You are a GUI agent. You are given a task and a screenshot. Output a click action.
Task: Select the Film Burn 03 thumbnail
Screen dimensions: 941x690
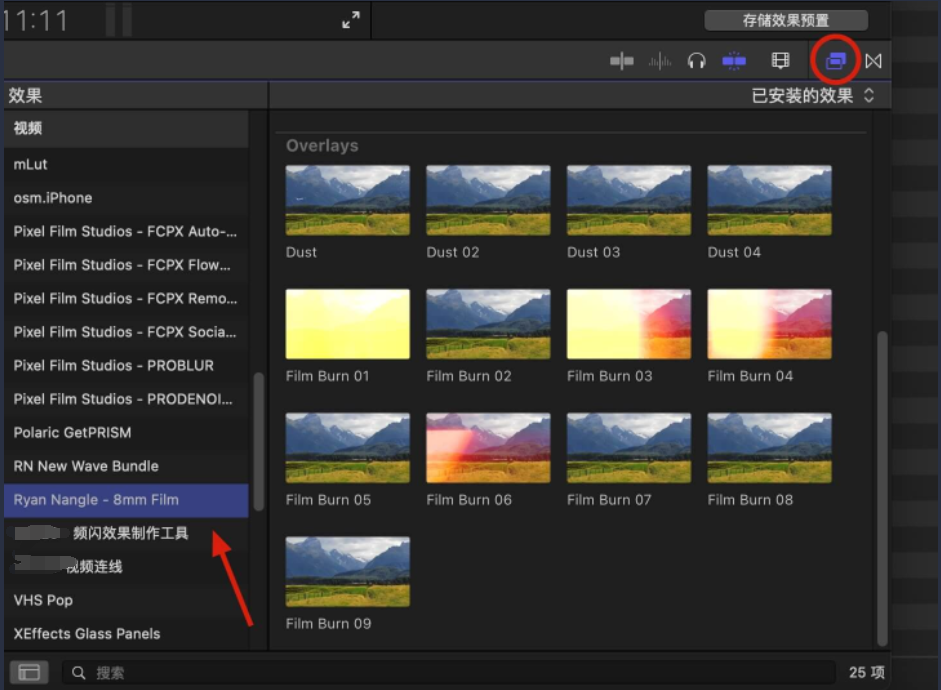(628, 323)
